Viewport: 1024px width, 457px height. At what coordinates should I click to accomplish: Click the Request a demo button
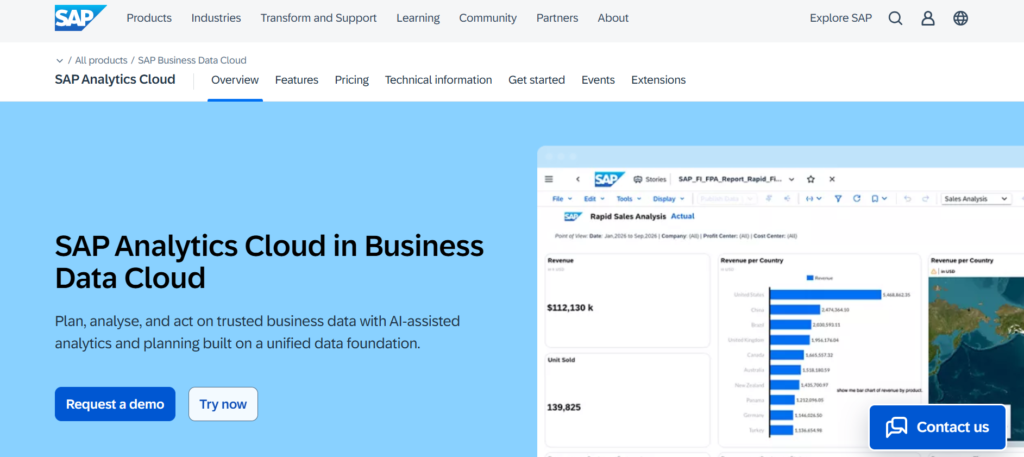click(115, 404)
